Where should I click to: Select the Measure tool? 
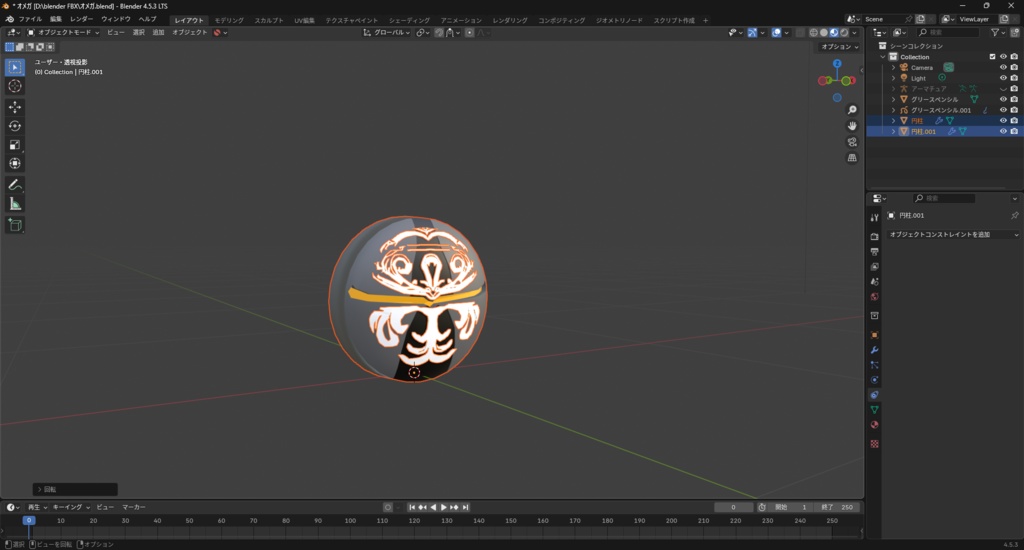pyautogui.click(x=15, y=204)
